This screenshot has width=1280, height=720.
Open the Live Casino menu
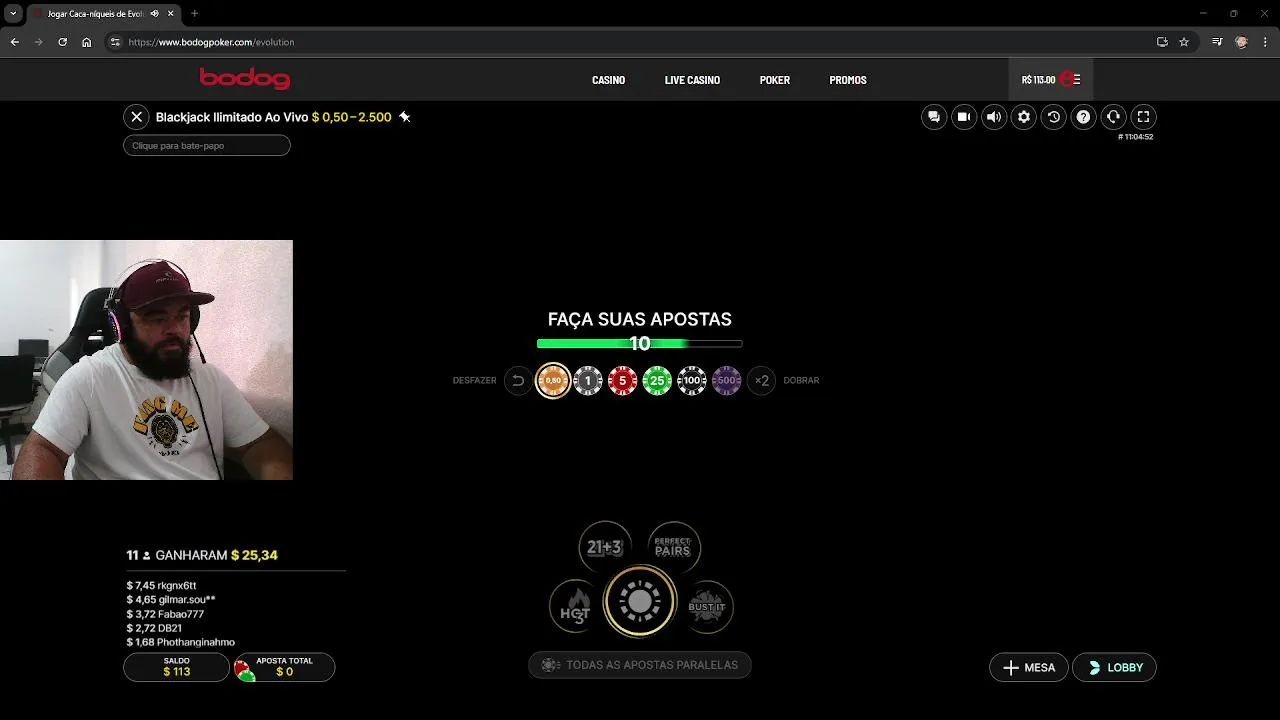(692, 80)
